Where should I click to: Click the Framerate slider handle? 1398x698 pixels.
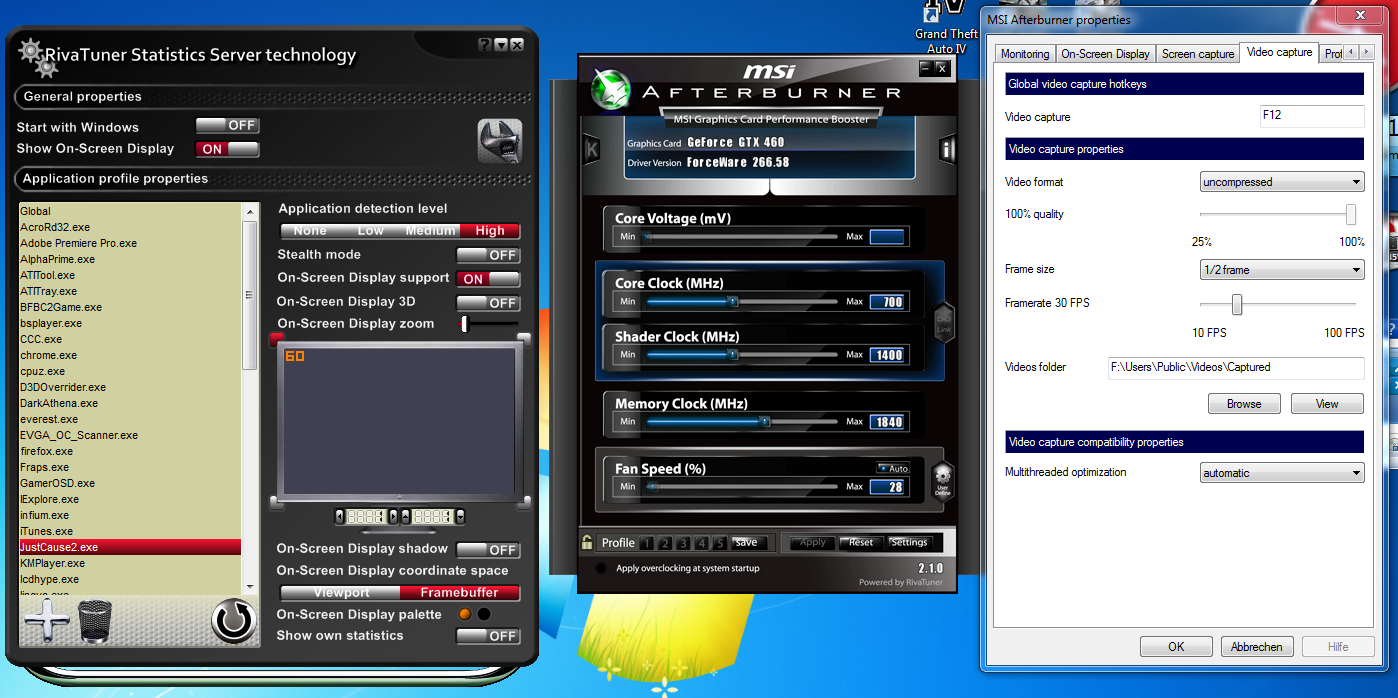pyautogui.click(x=1237, y=304)
